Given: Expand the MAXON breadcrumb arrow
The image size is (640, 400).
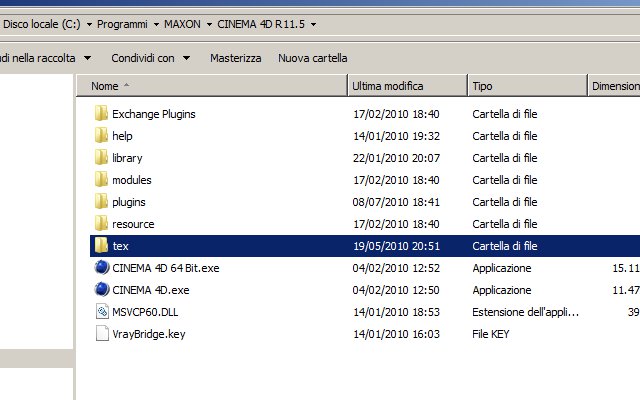Looking at the screenshot, I should 209,24.
